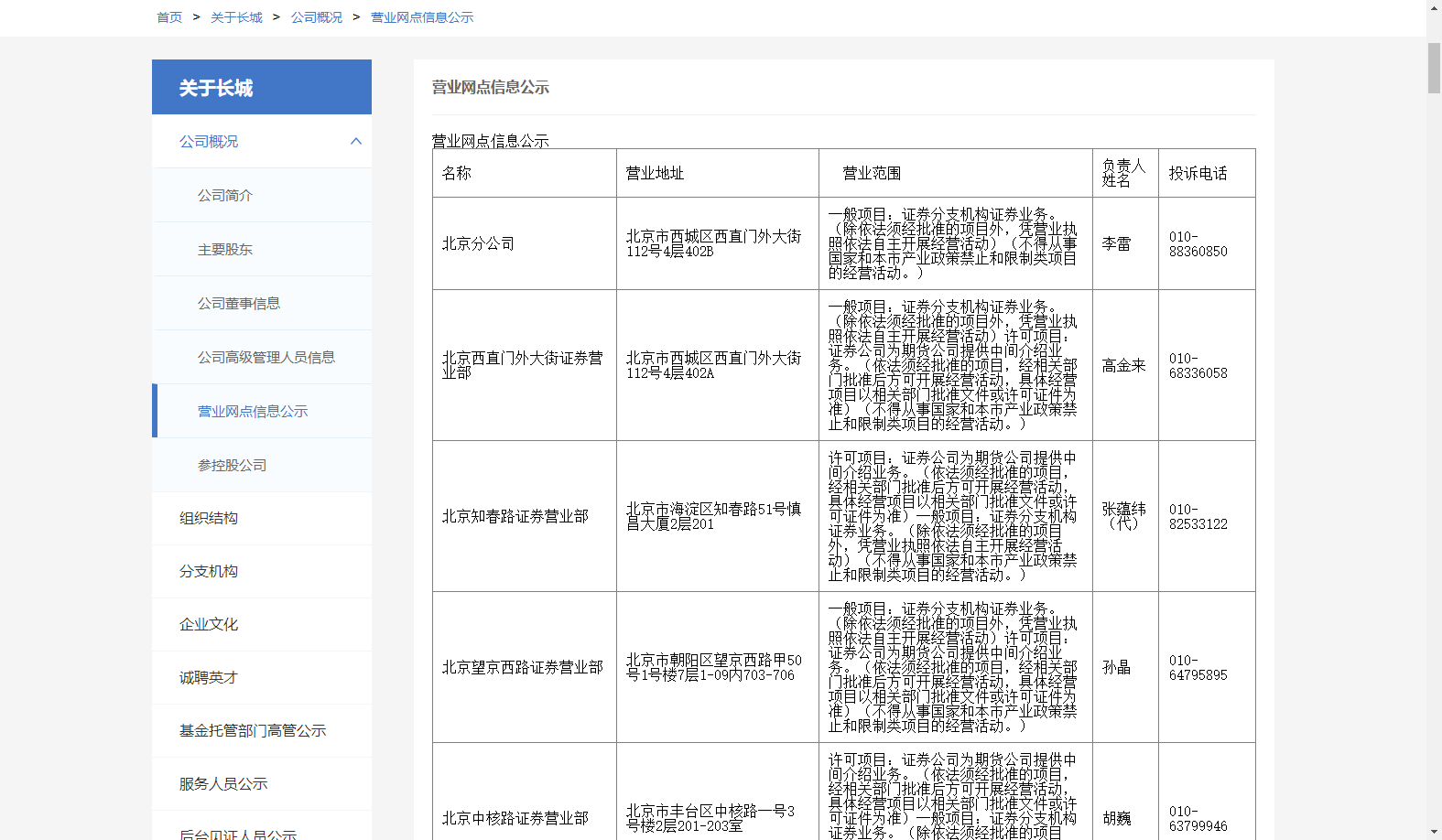Click 北京知春路证券营业部 business scope text
The image size is (1442, 840).
pyautogui.click(x=953, y=516)
